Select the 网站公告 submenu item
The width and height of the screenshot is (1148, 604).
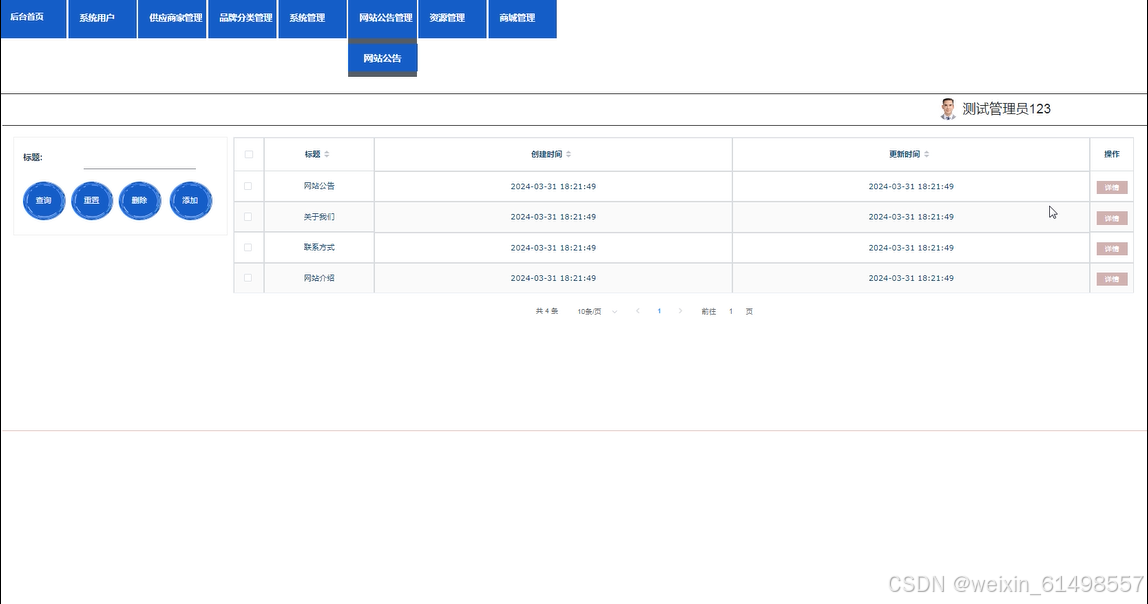click(x=382, y=59)
